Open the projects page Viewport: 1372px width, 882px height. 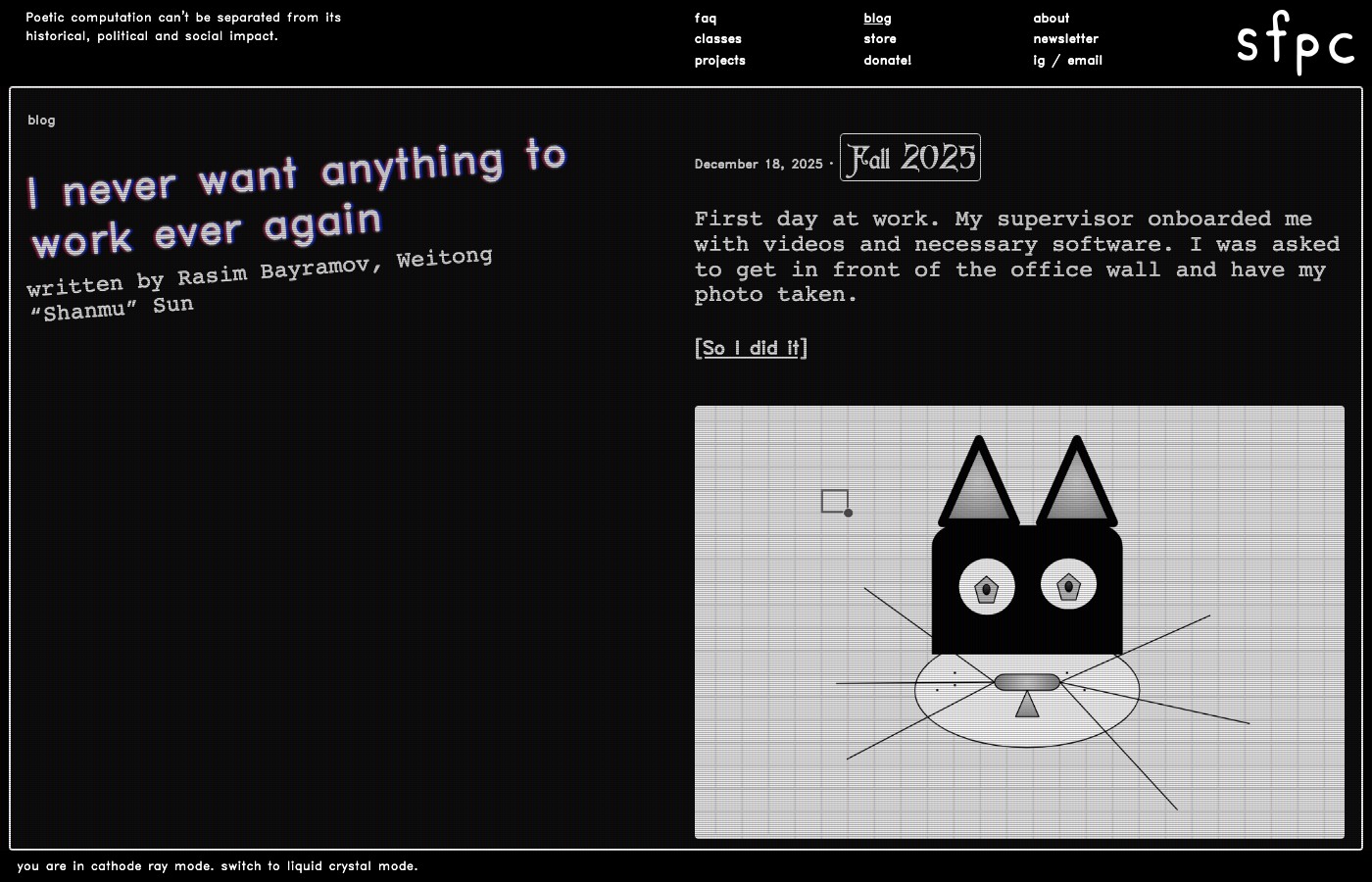pos(720,60)
